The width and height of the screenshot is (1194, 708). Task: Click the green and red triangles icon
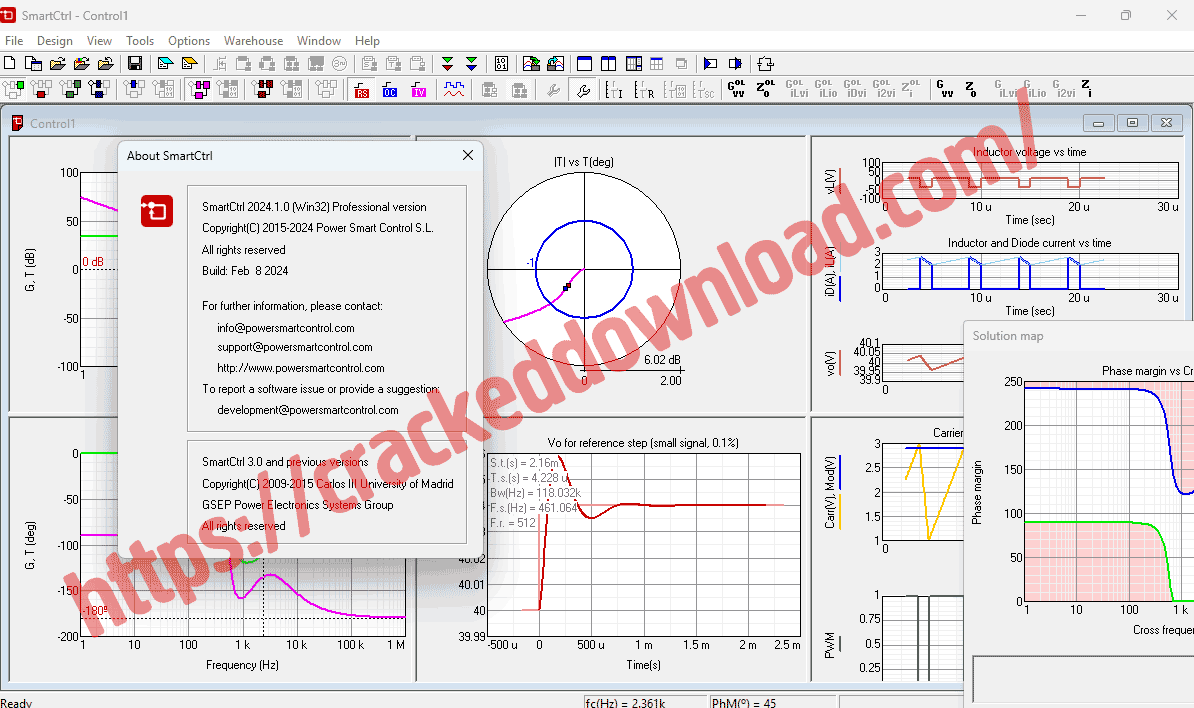(x=448, y=64)
